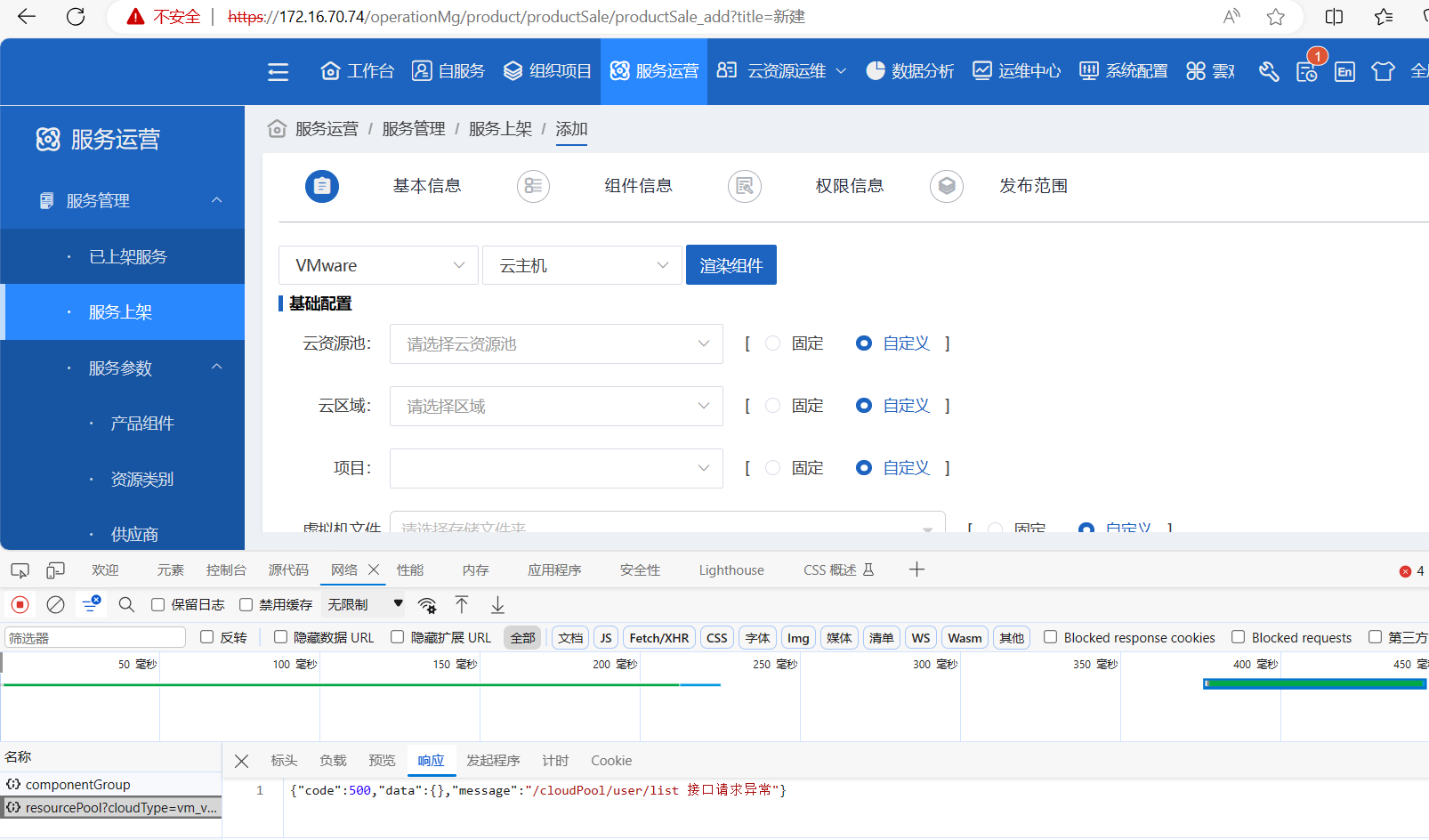Stop recording network log
The height and width of the screenshot is (840, 1429).
(x=20, y=605)
